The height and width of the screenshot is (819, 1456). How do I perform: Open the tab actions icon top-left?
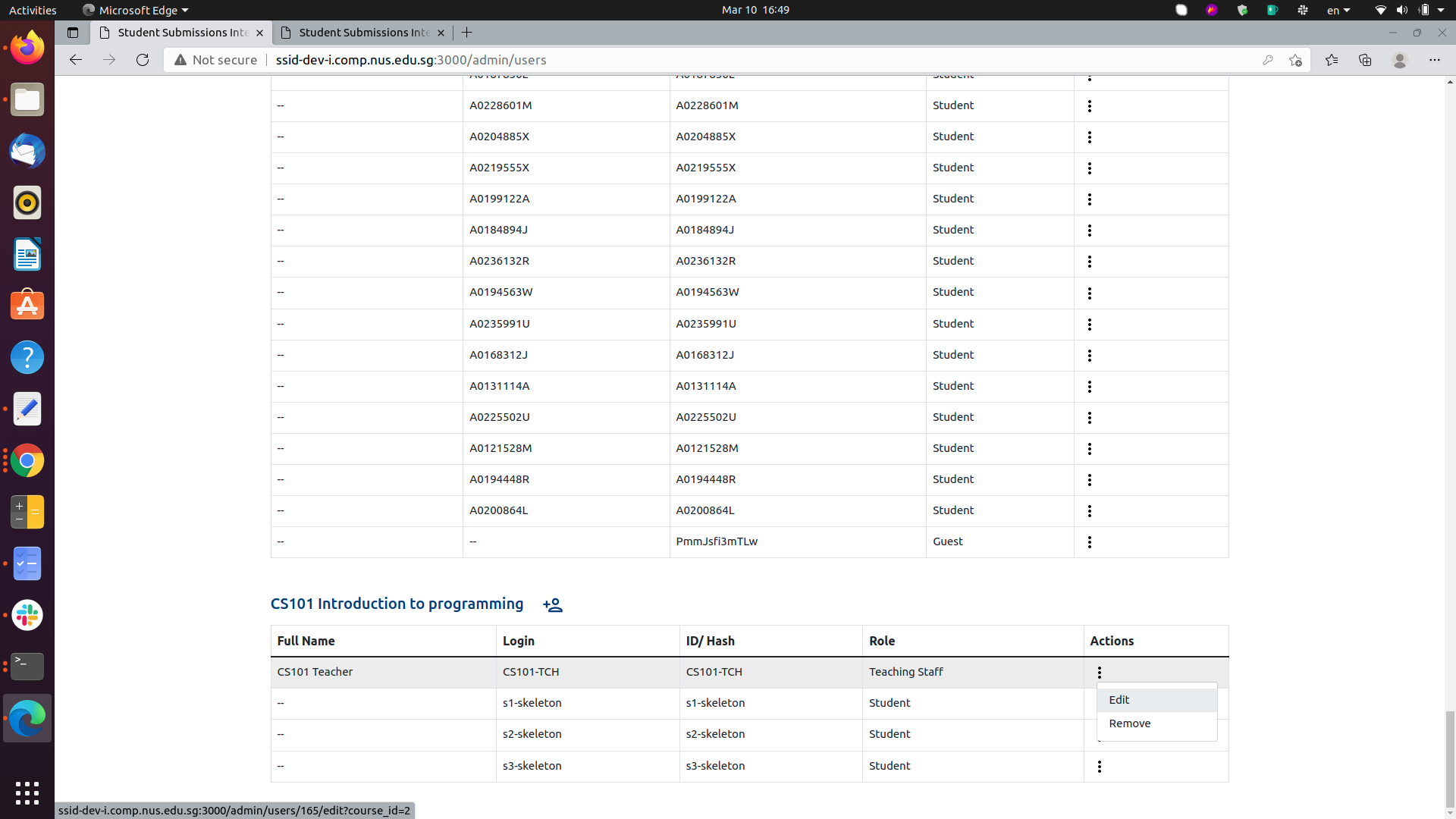[x=73, y=33]
